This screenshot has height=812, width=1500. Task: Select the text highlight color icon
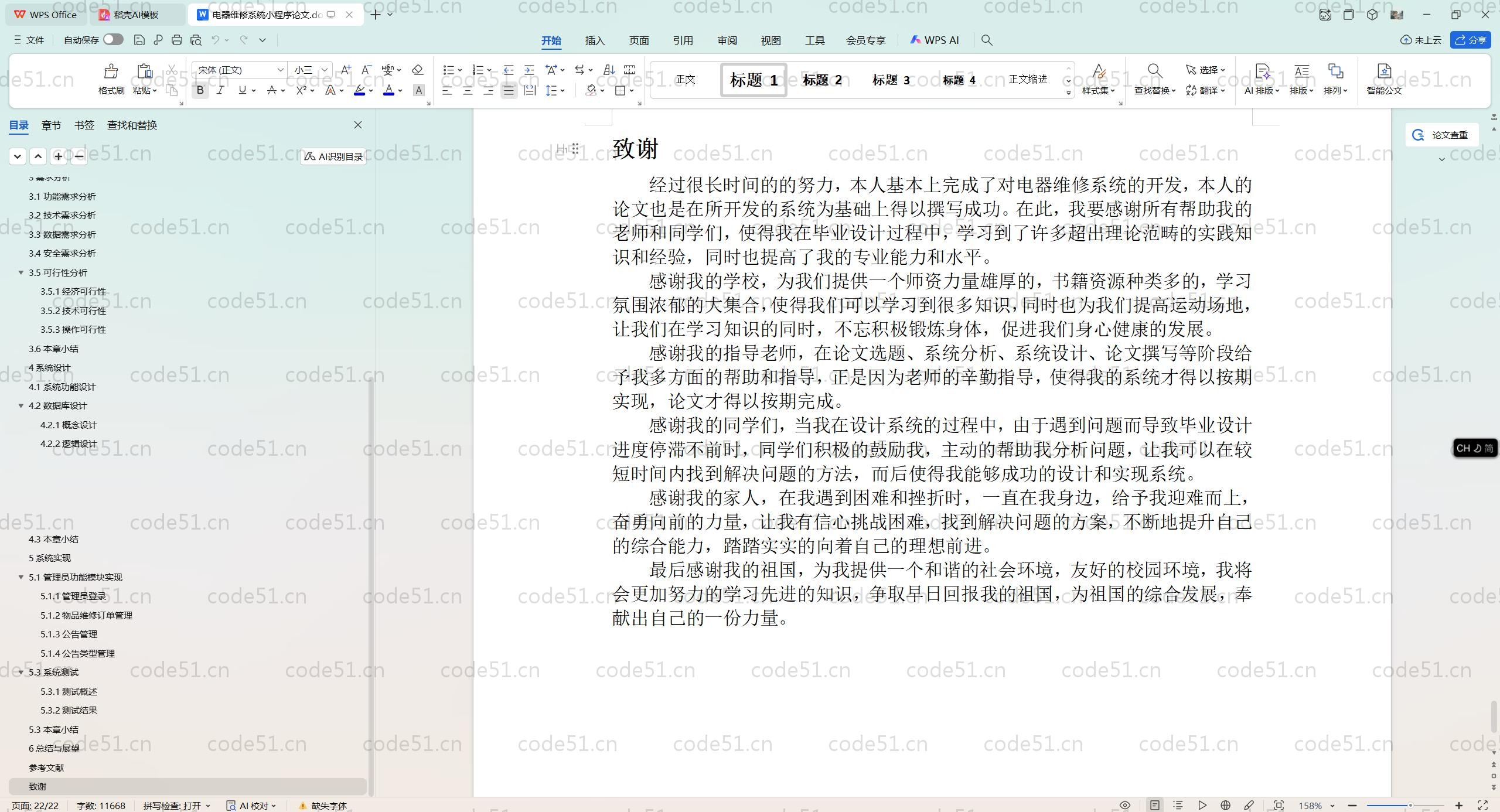pos(359,90)
